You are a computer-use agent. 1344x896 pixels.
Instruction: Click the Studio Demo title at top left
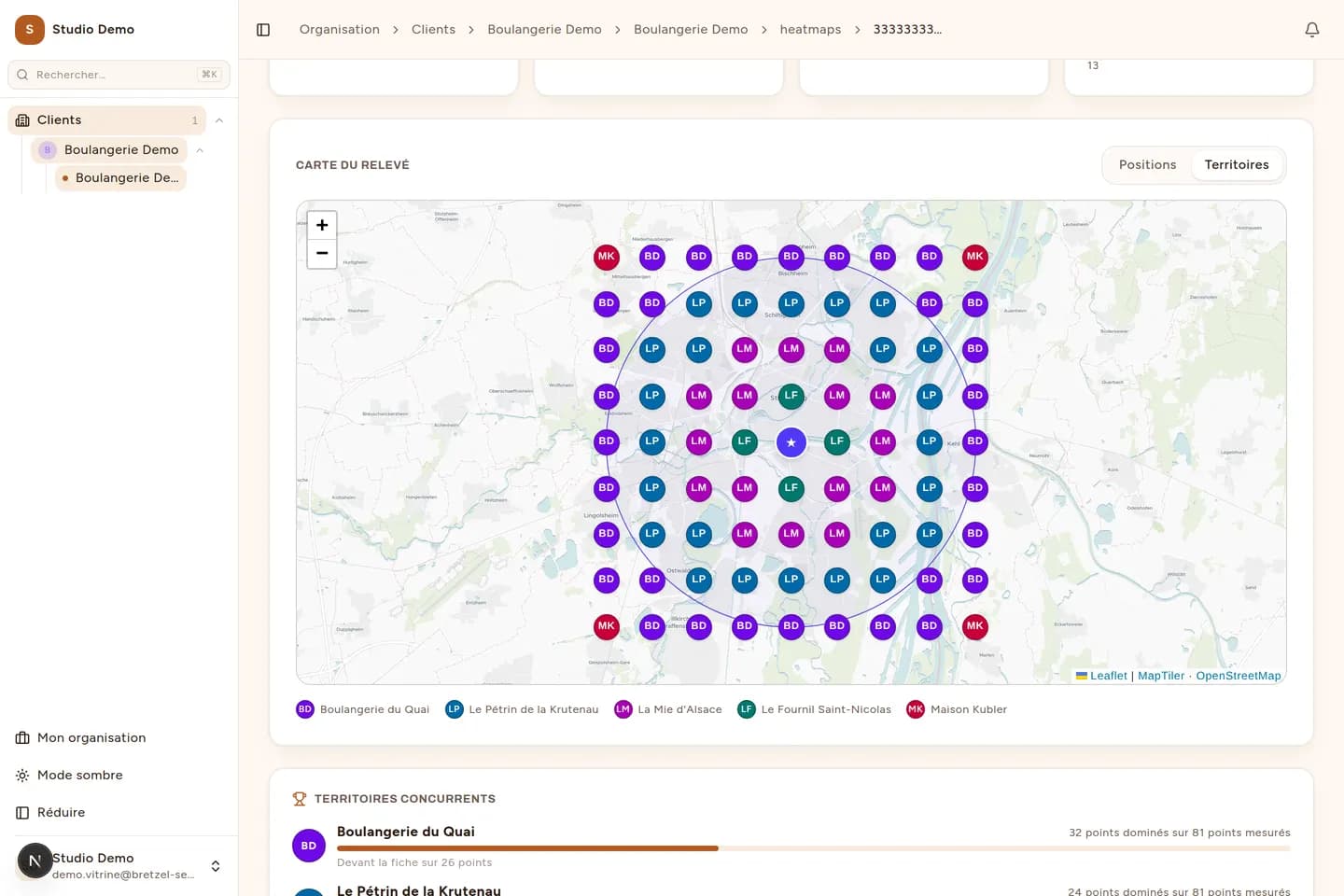click(93, 30)
